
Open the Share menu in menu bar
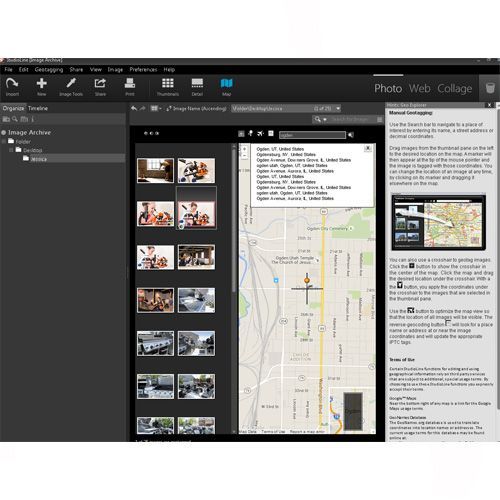pos(76,69)
